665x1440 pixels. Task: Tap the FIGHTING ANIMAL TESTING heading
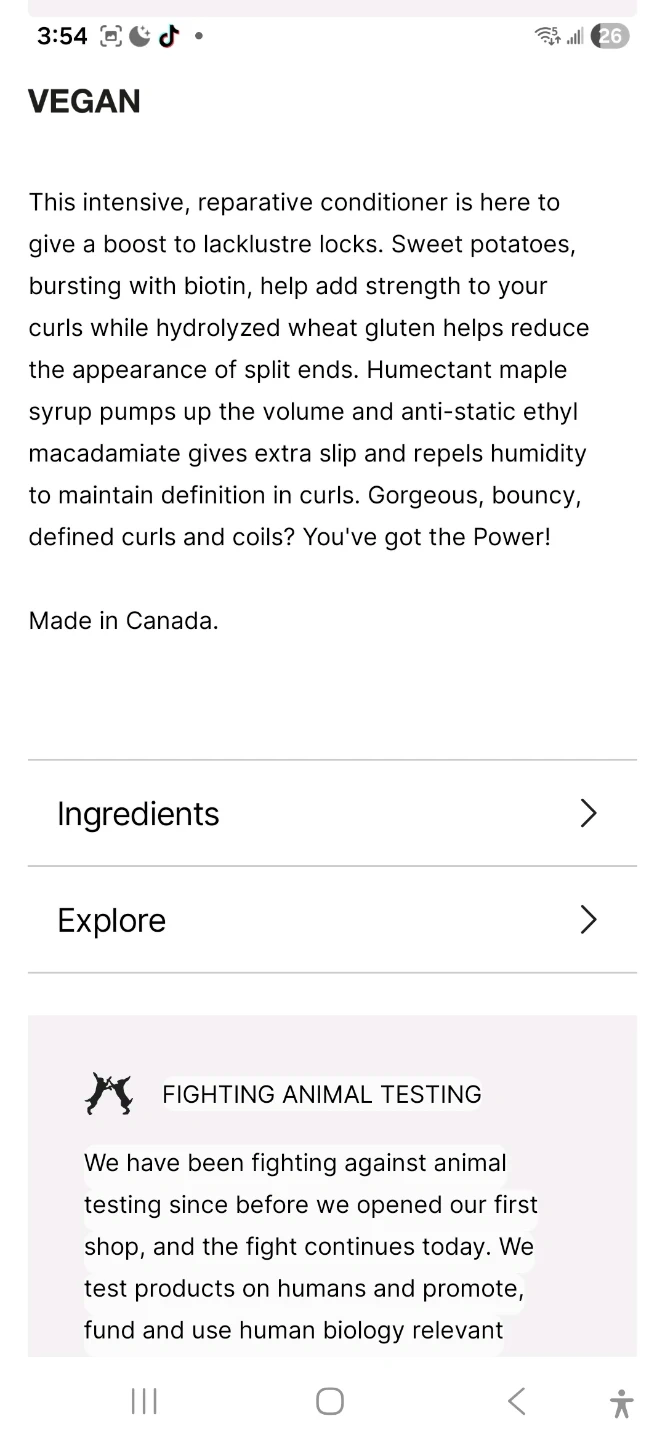click(321, 1094)
